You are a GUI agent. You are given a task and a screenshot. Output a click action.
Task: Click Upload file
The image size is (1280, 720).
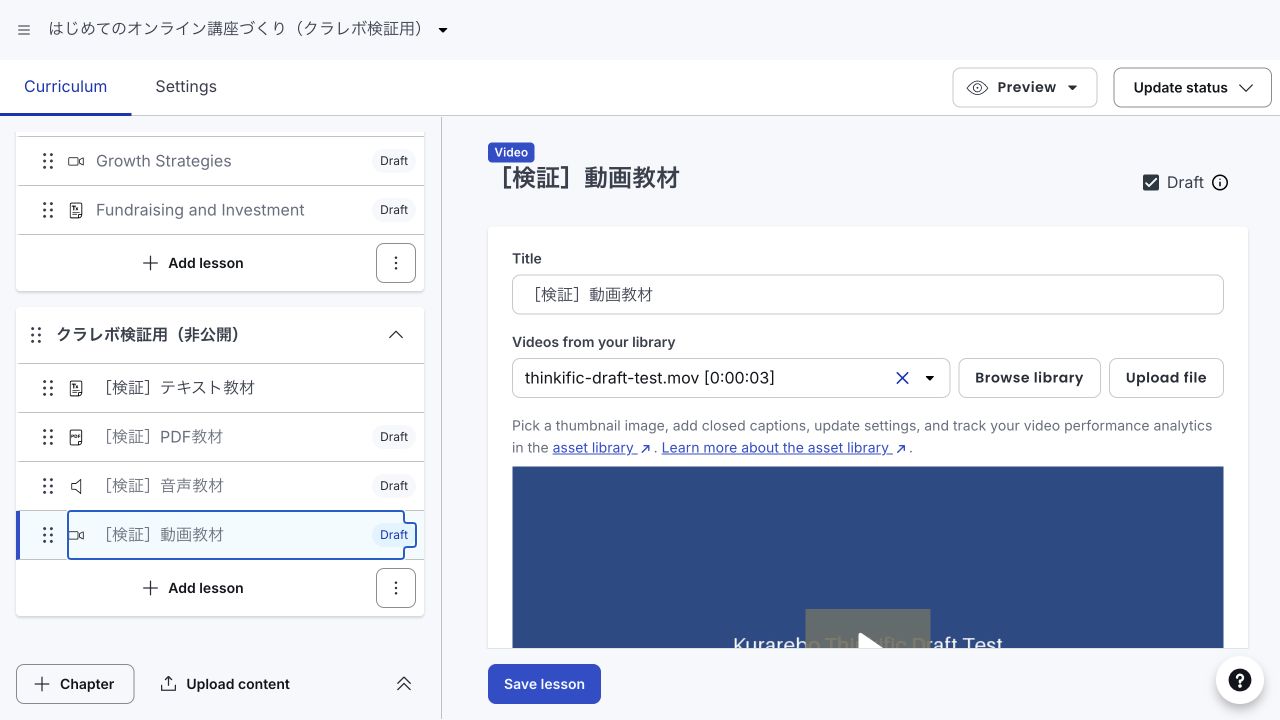click(x=1166, y=378)
